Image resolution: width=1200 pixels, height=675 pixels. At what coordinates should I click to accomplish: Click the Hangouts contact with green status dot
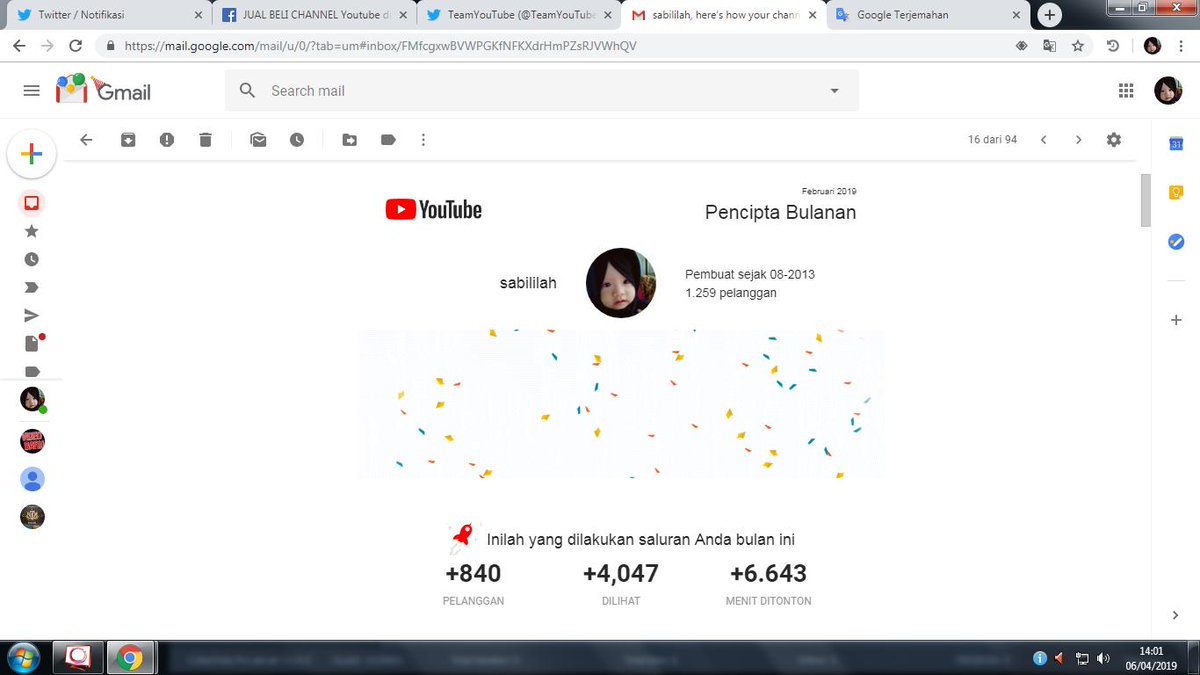33,400
